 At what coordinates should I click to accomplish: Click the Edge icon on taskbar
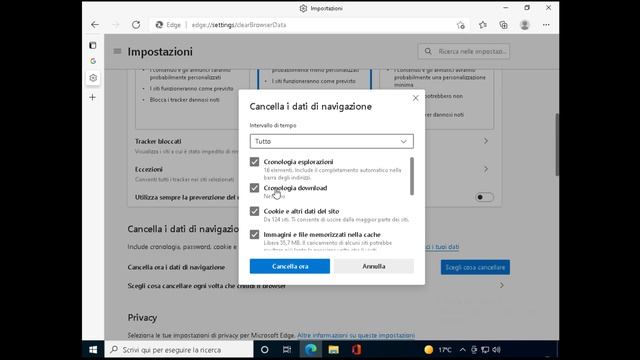click(x=311, y=350)
